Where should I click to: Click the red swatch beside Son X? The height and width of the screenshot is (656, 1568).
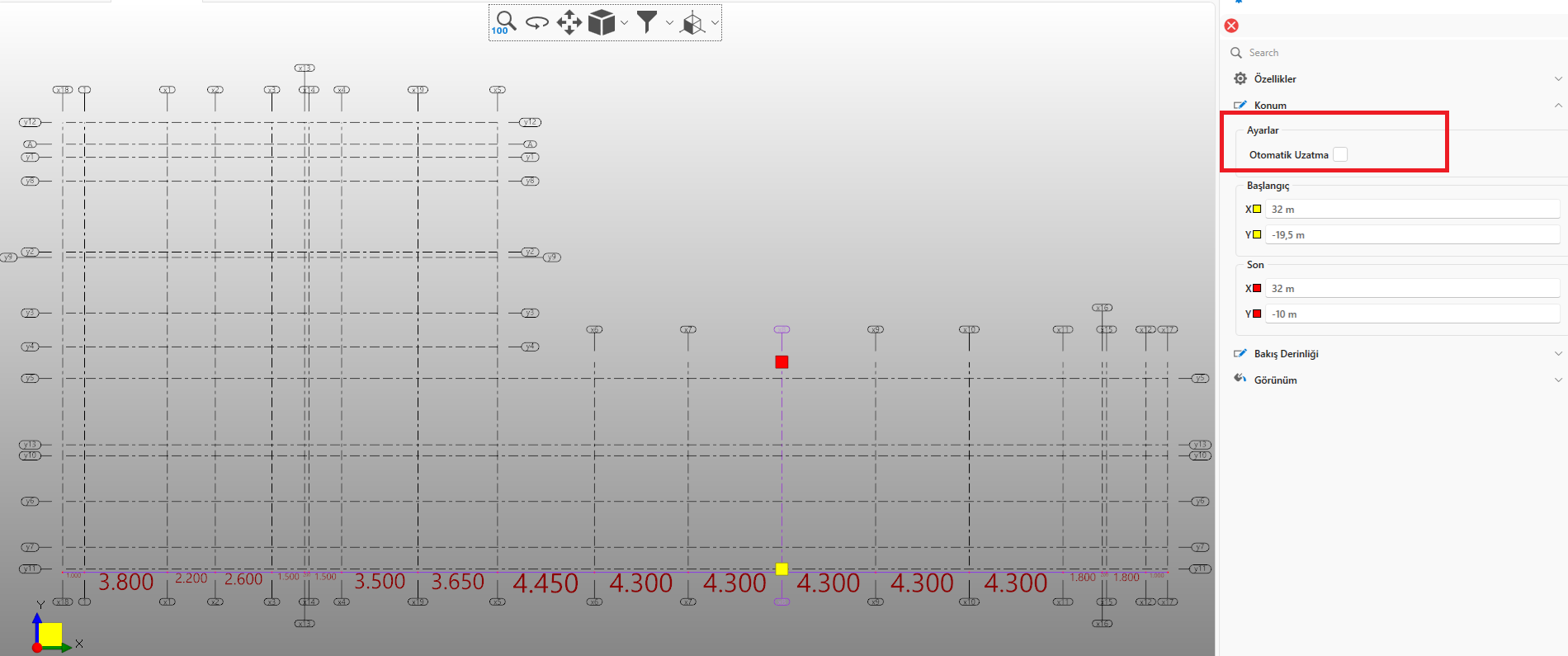click(x=1257, y=288)
